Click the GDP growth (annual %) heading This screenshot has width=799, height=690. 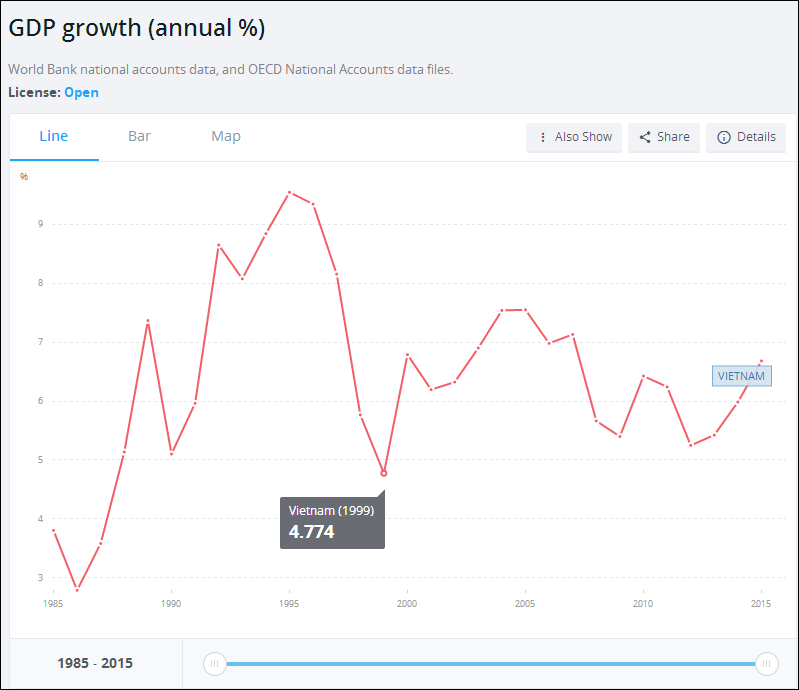(137, 28)
